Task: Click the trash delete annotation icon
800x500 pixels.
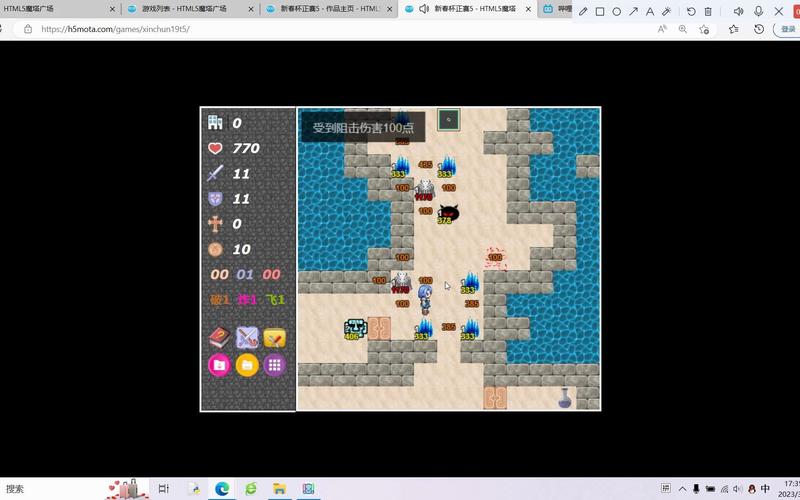Action: coord(708,11)
